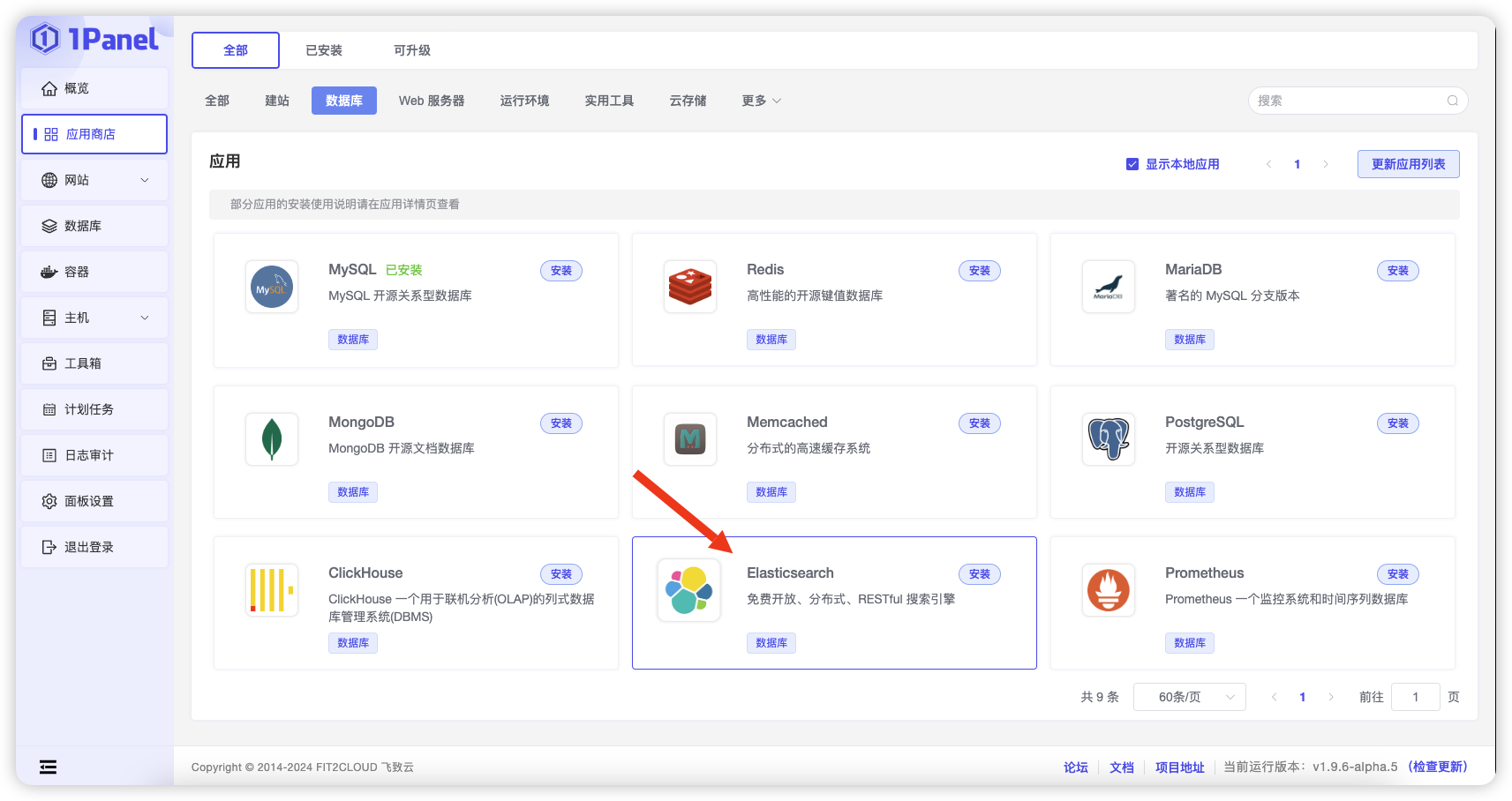Install Redis with 安装 button
Image resolution: width=1512 pixels, height=801 pixels.
(980, 271)
